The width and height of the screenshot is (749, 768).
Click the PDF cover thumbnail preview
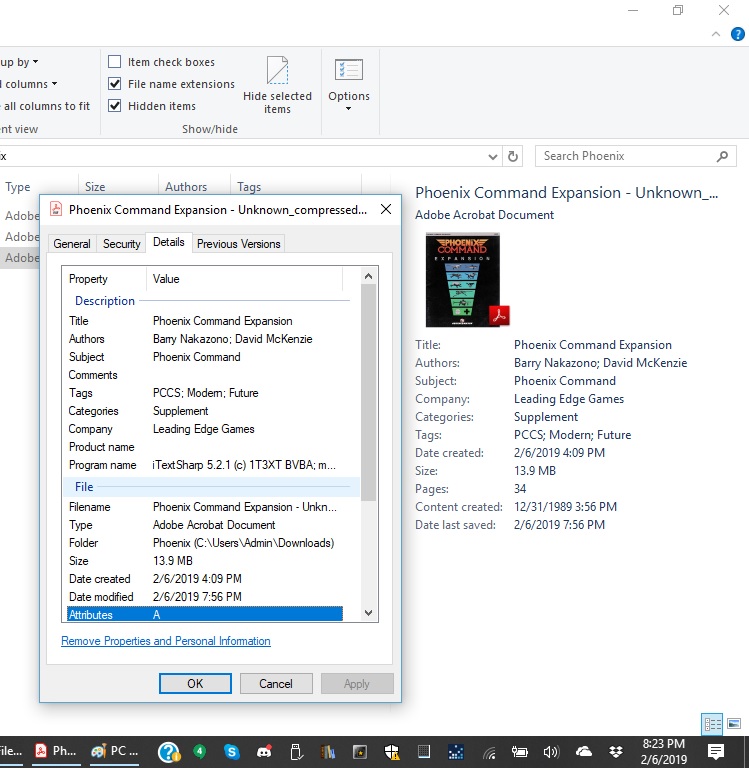coord(463,280)
